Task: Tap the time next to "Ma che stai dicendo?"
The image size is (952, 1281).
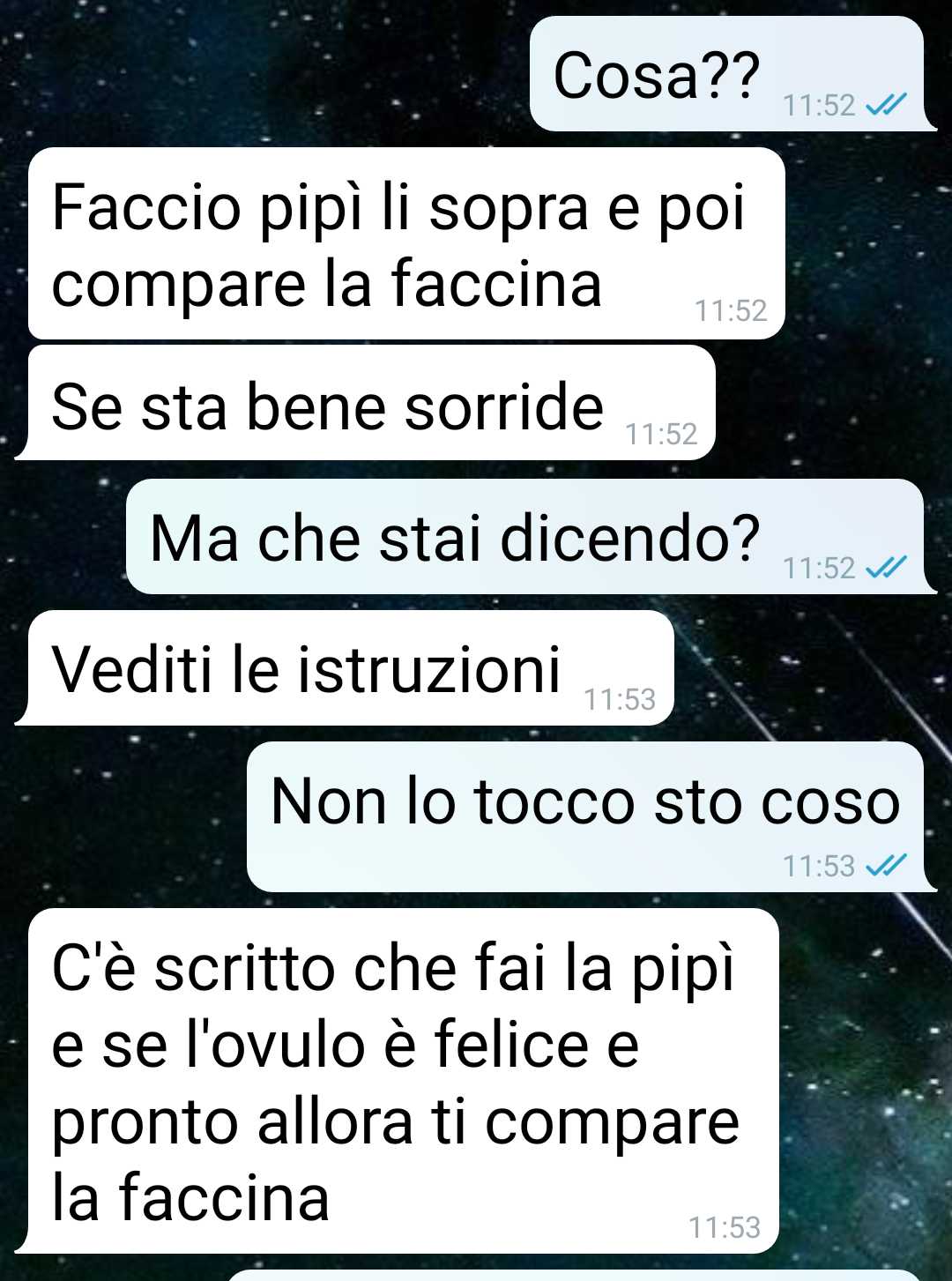Action: pos(819,568)
